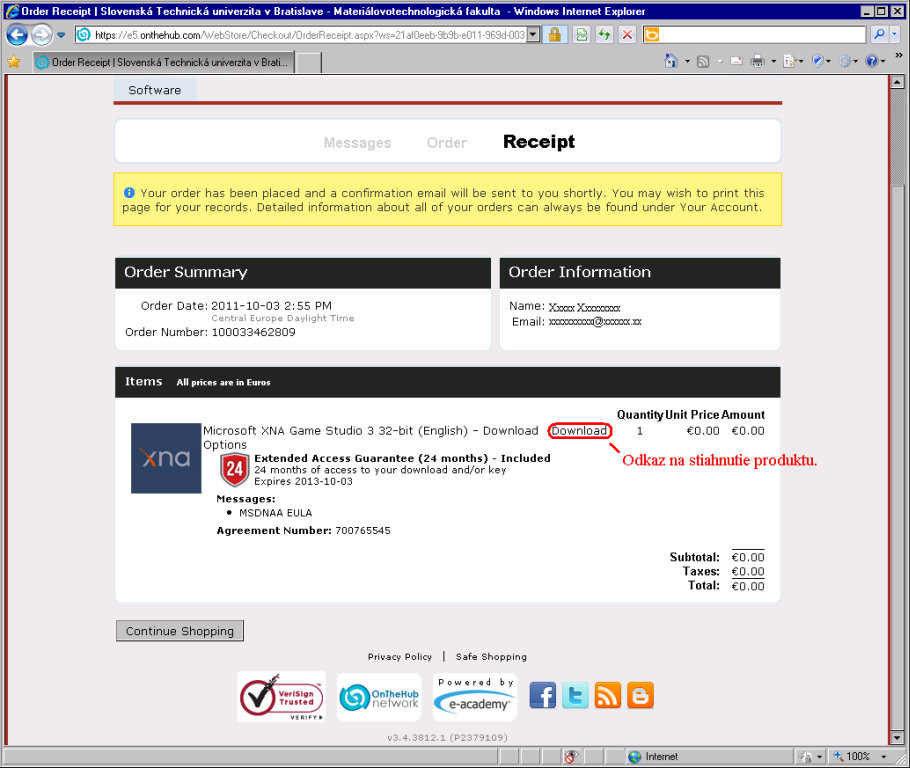Expand the Print options dropdown arrow

pos(774,61)
